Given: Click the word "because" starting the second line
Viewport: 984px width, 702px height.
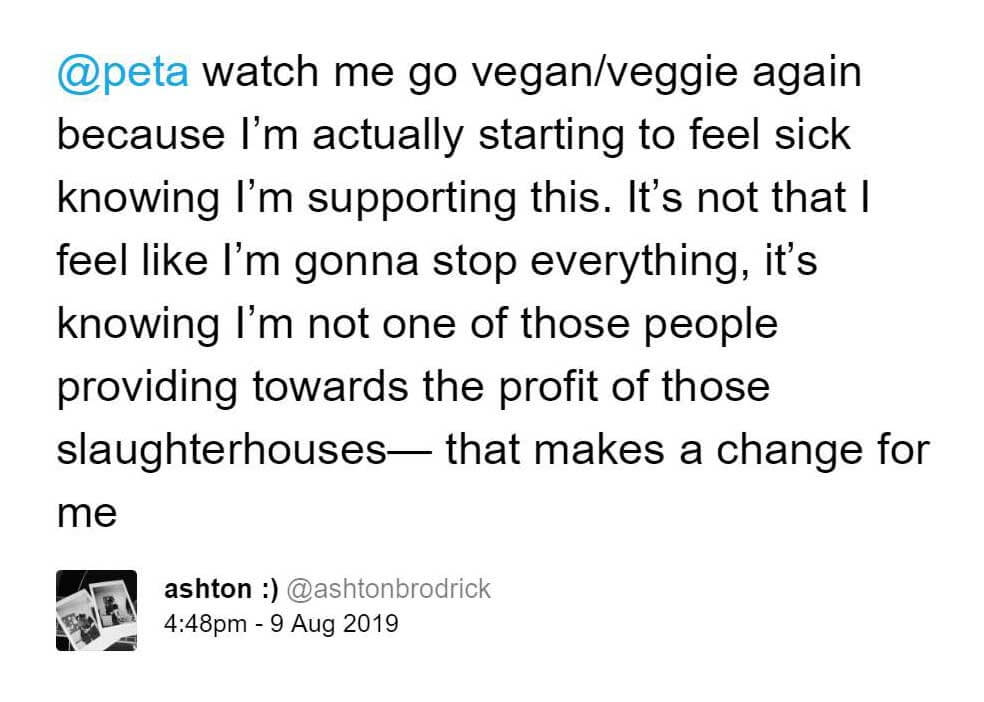Looking at the screenshot, I should coord(141,136).
